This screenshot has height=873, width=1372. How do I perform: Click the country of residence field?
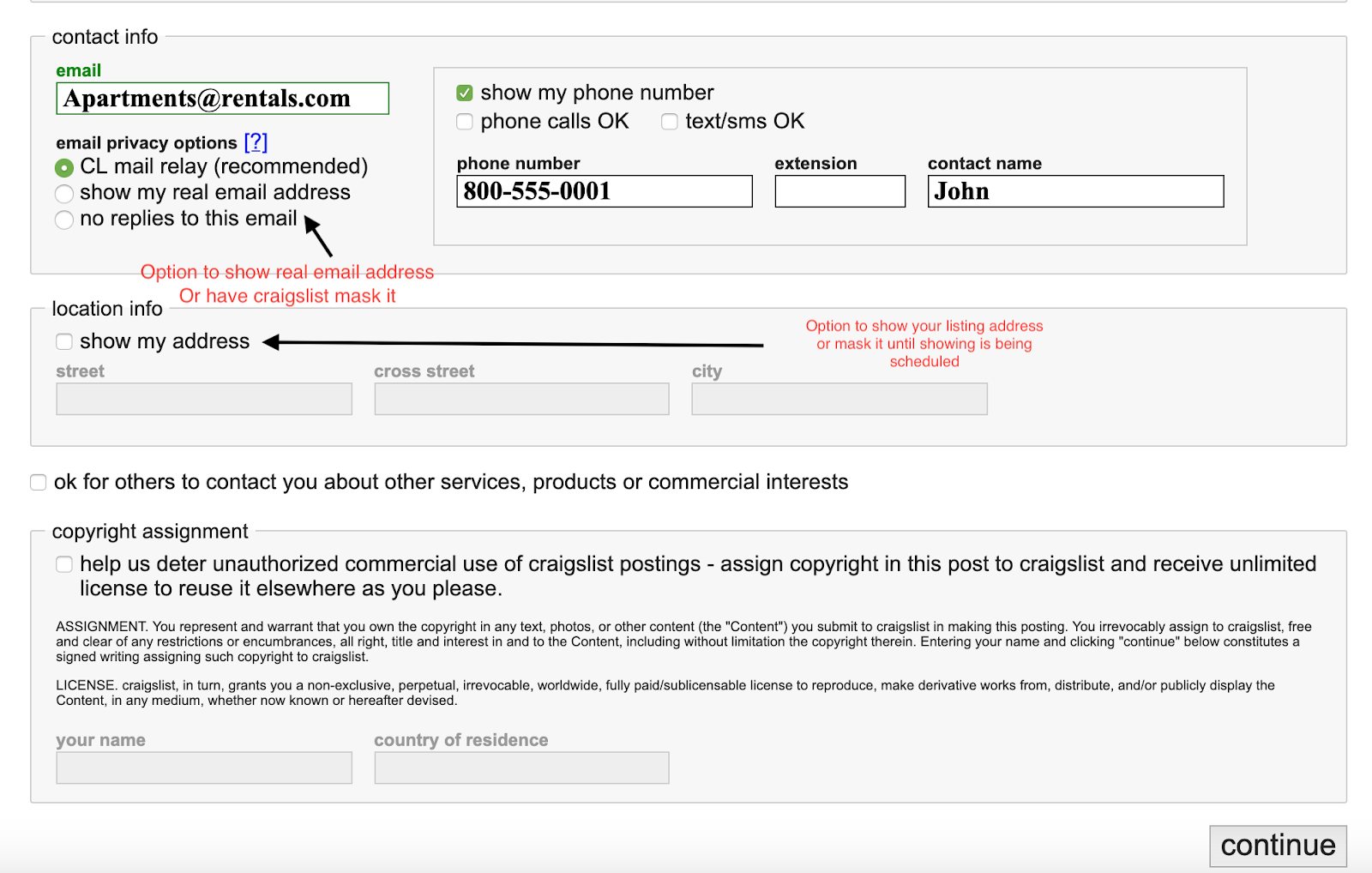click(522, 768)
